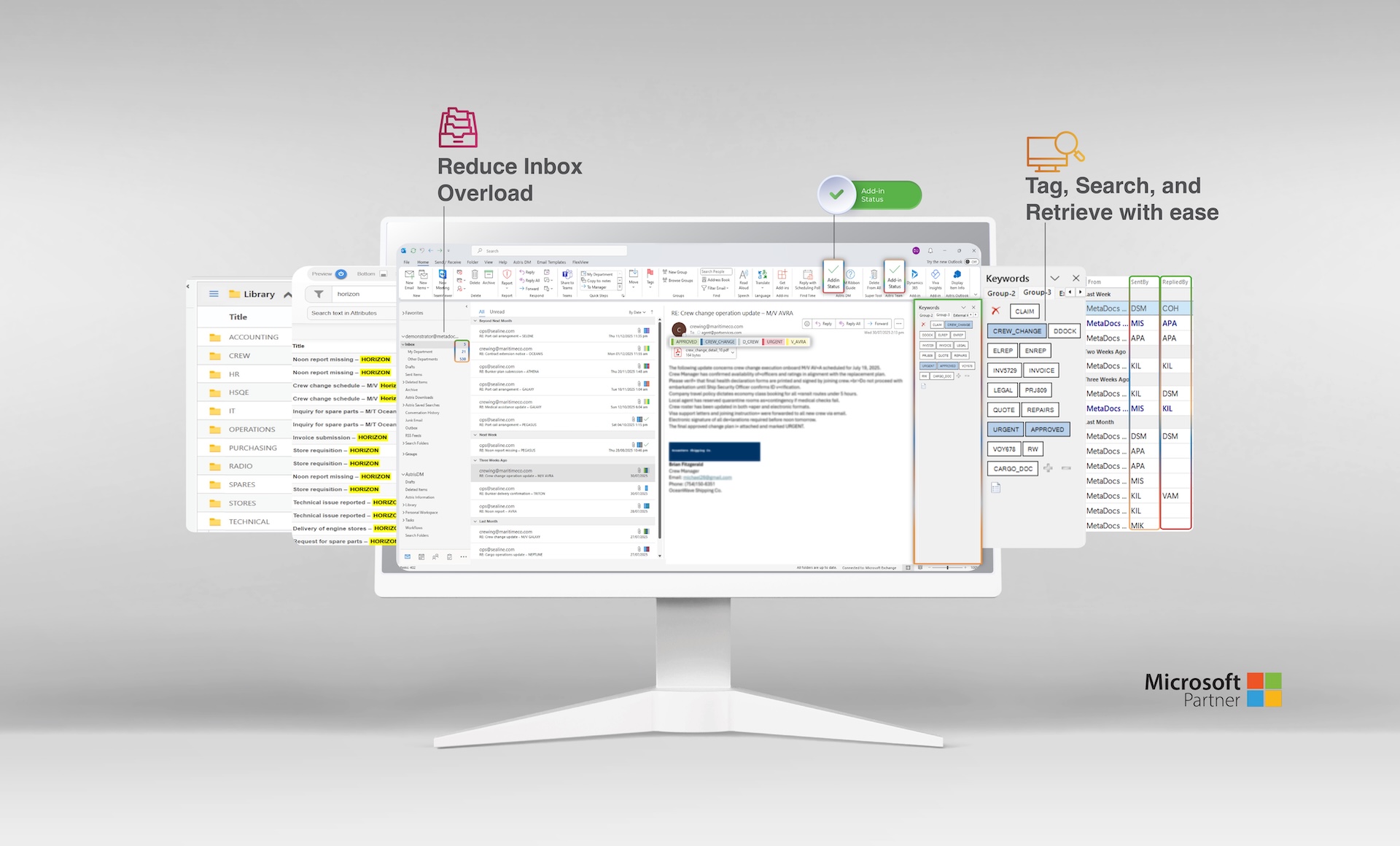Open the Astris DM ribbon tab
The image size is (1400, 846).
[x=522, y=262]
